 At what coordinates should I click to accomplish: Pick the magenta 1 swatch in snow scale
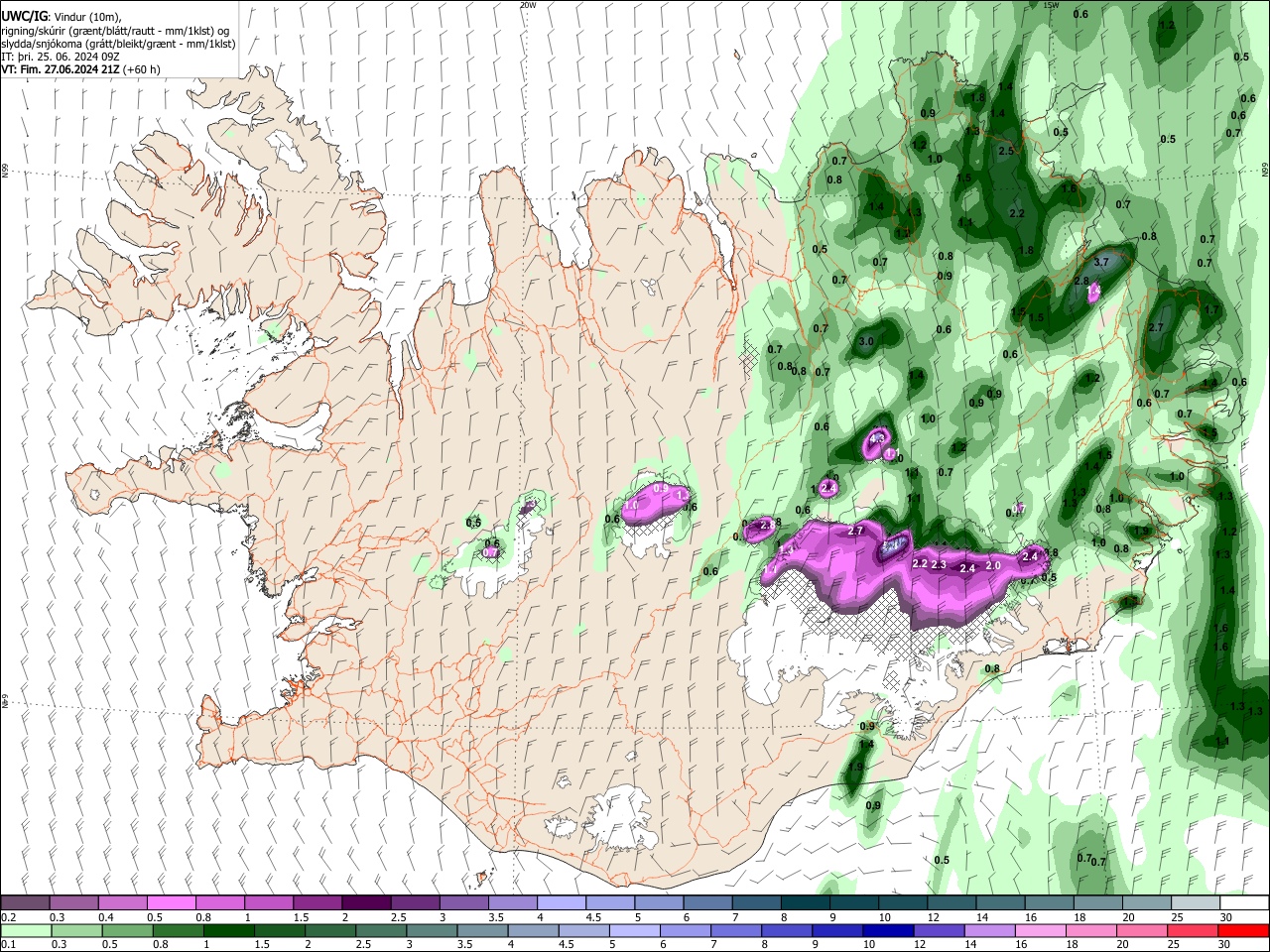tap(268, 903)
